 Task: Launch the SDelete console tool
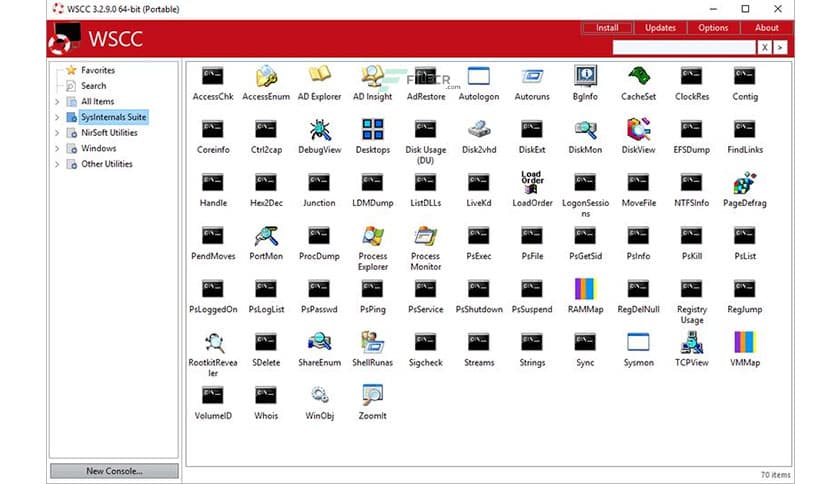pos(266,343)
